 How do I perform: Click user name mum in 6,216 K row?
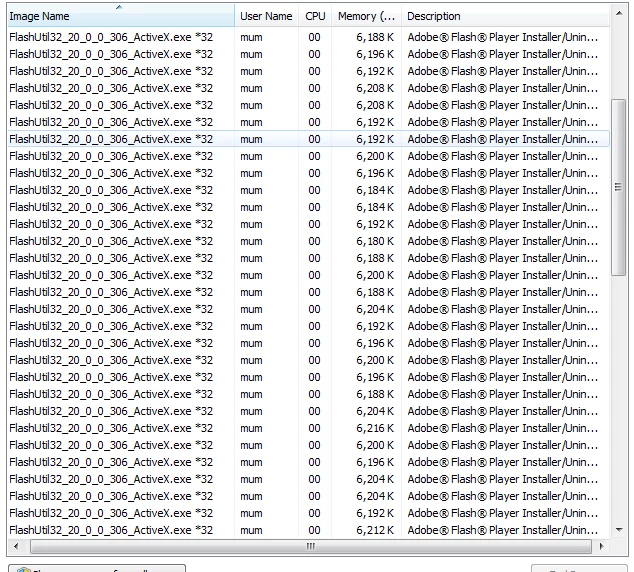pos(251,428)
